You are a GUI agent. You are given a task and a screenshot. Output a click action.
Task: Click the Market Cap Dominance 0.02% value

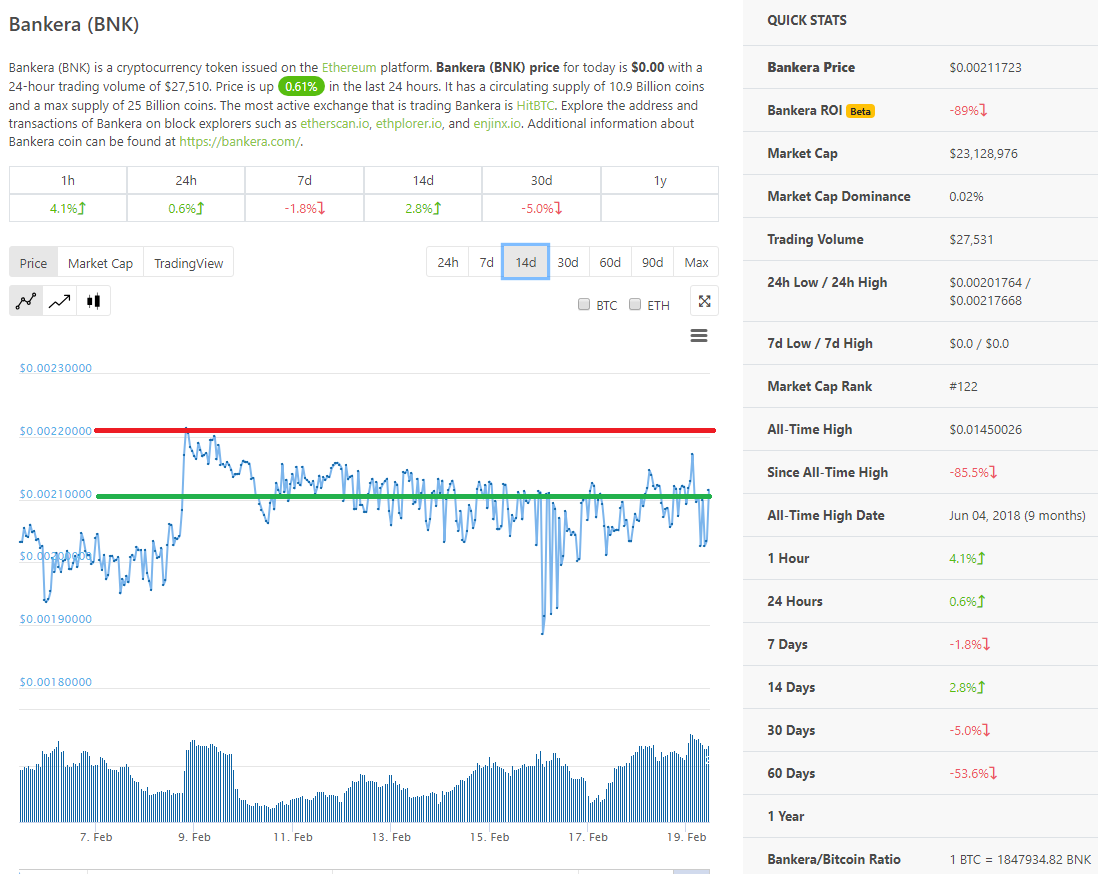(x=966, y=196)
